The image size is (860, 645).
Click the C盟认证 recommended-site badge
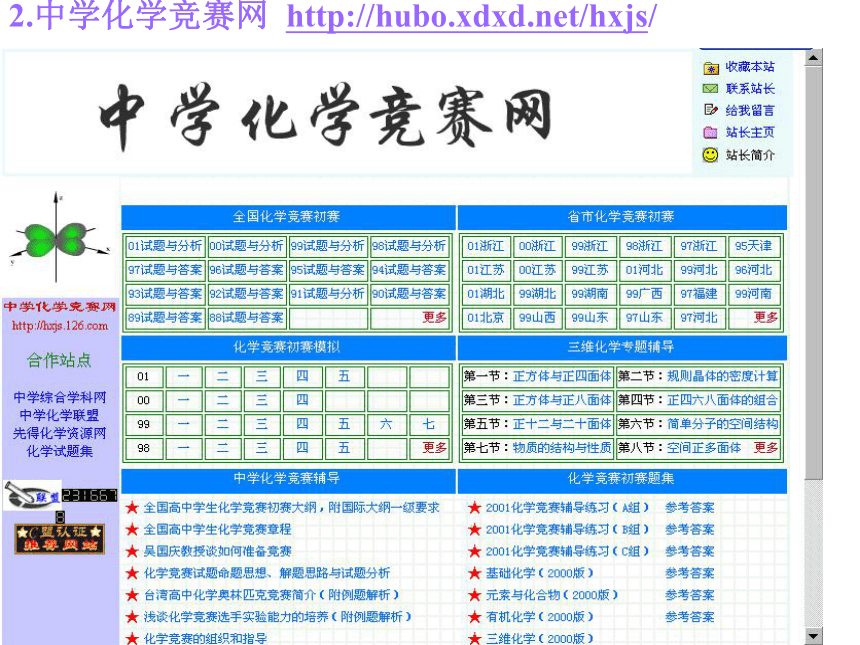(59, 539)
